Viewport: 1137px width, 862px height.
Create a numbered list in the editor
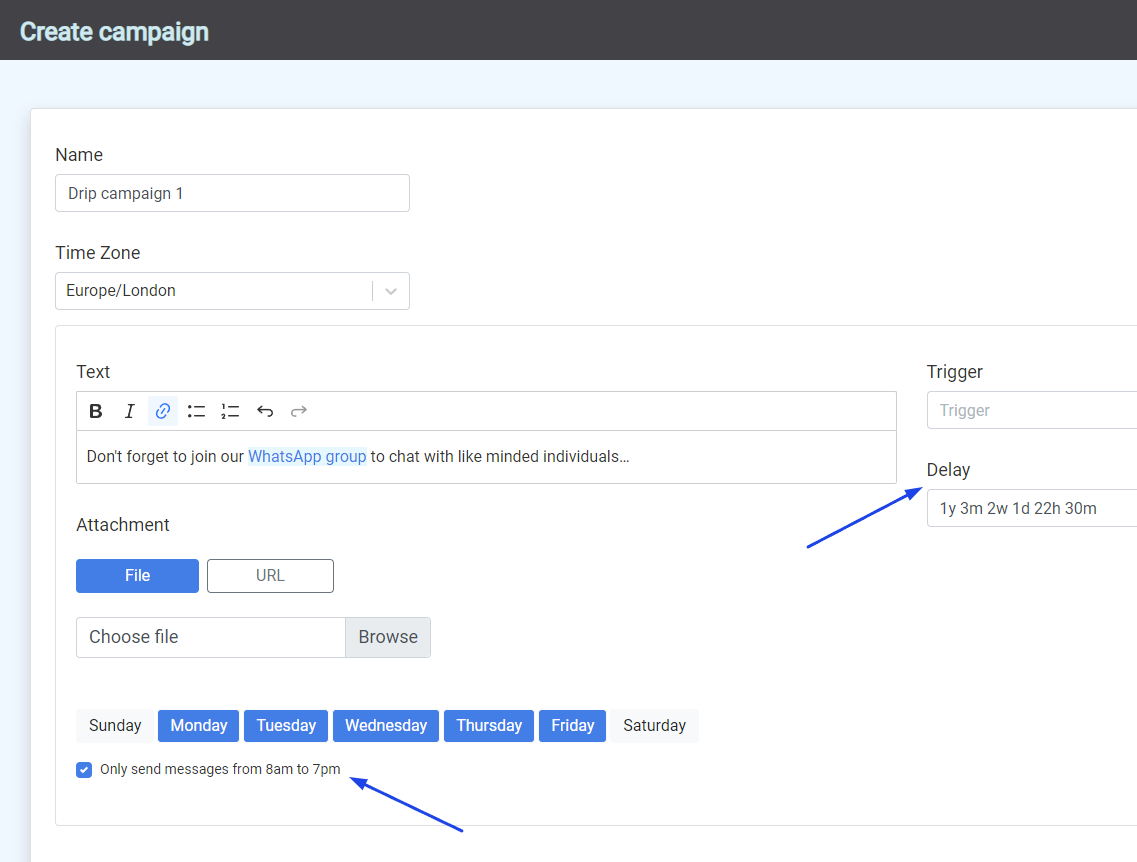(x=230, y=410)
